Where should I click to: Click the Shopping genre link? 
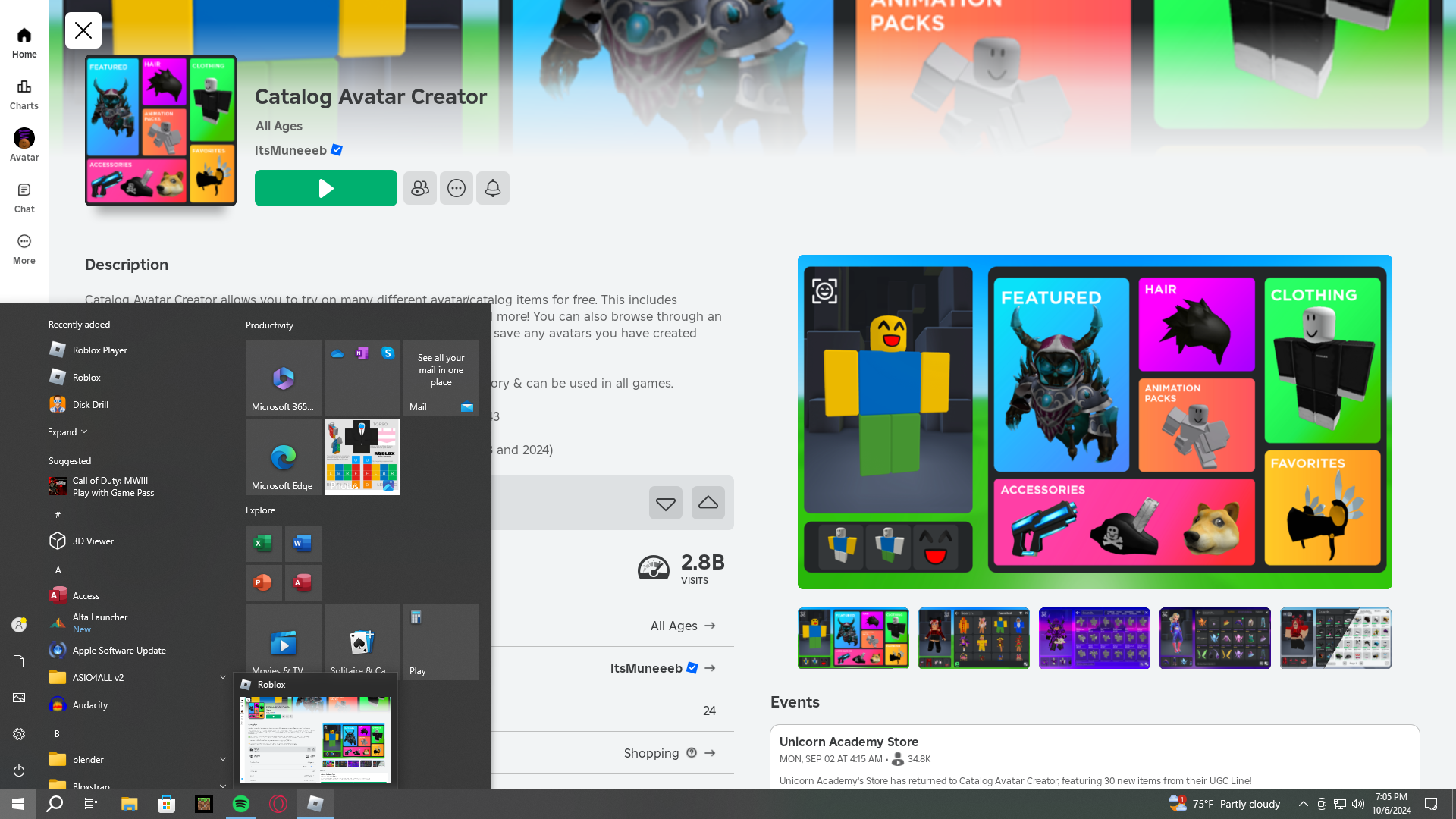[x=651, y=753]
